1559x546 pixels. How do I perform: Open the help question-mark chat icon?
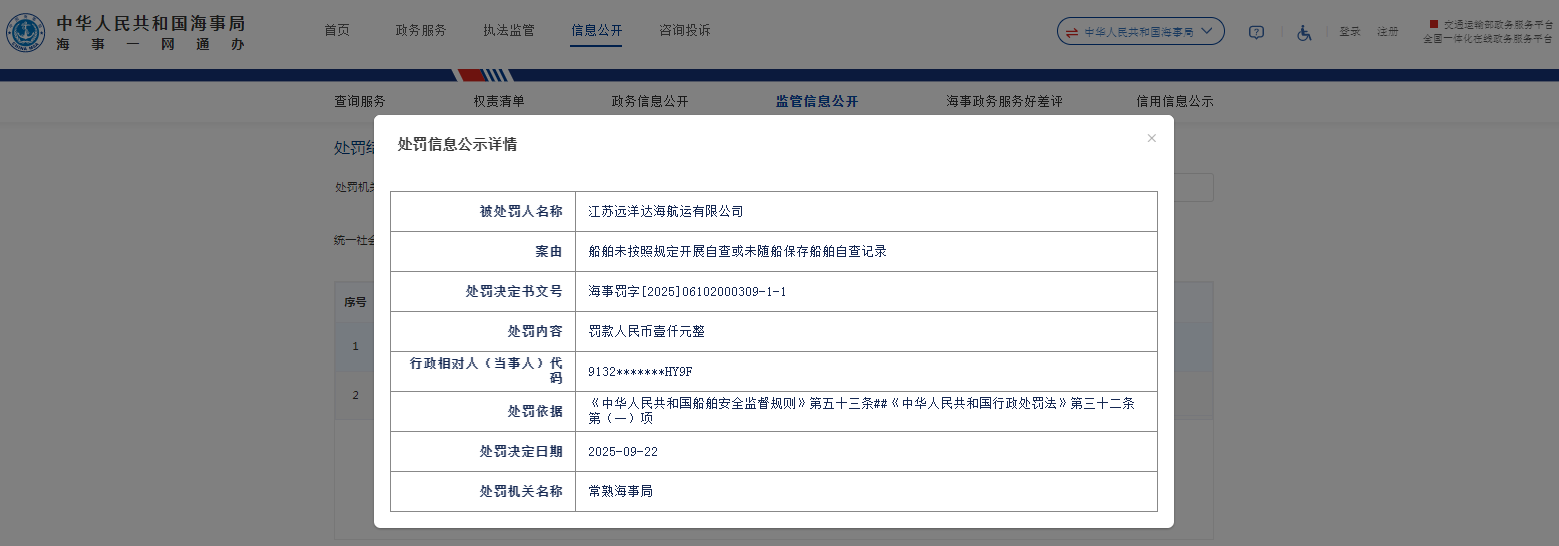coord(1256,32)
